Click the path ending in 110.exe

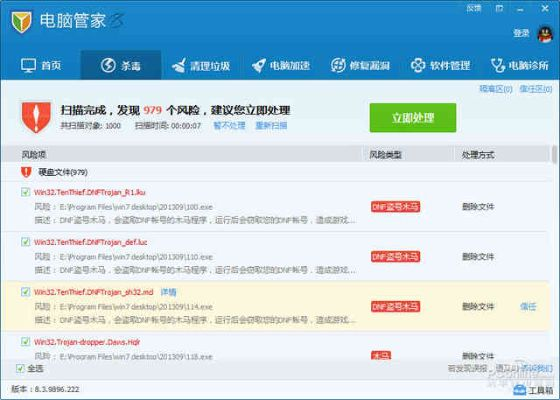136,257
